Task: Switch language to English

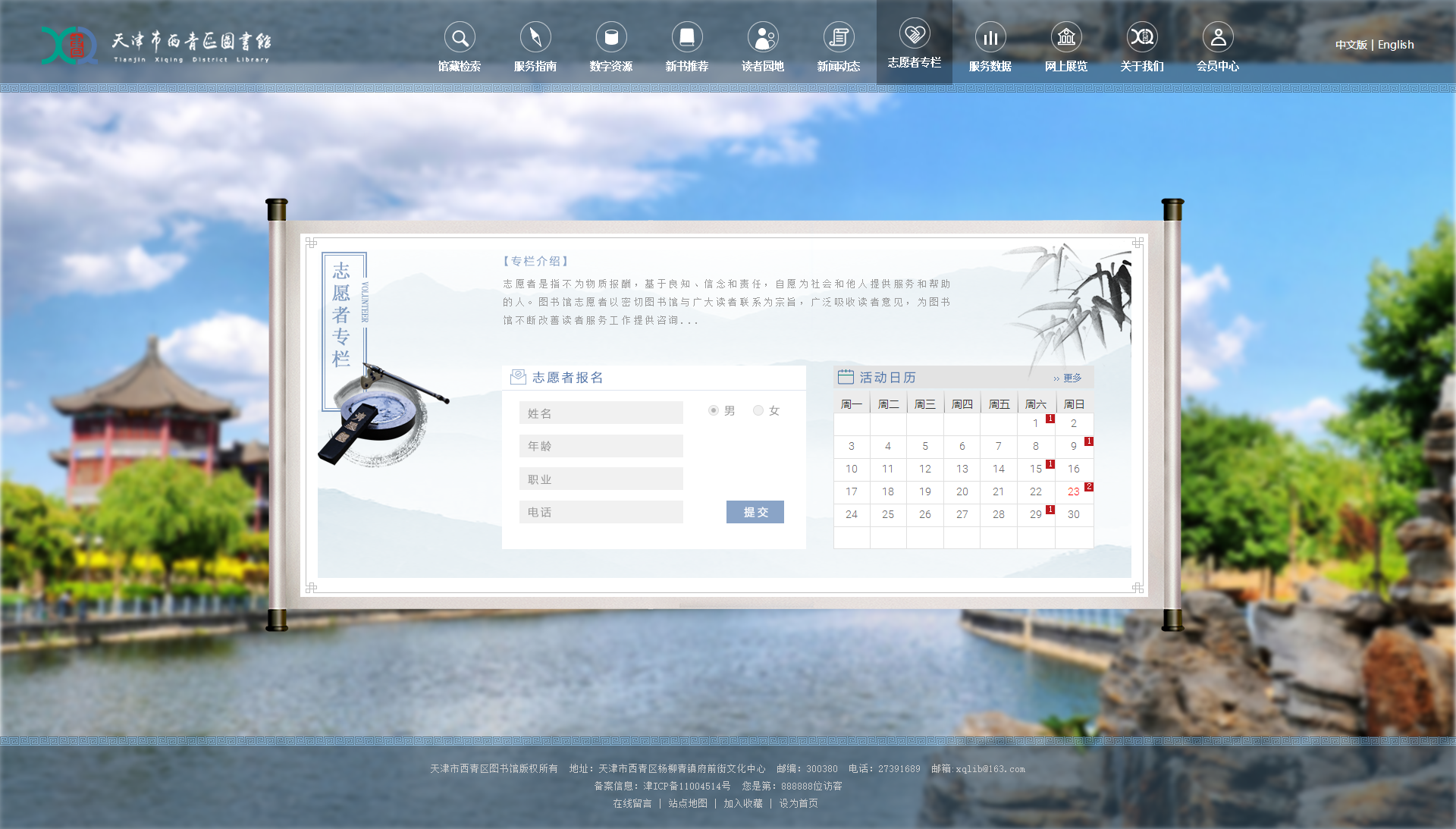Action: (1395, 45)
